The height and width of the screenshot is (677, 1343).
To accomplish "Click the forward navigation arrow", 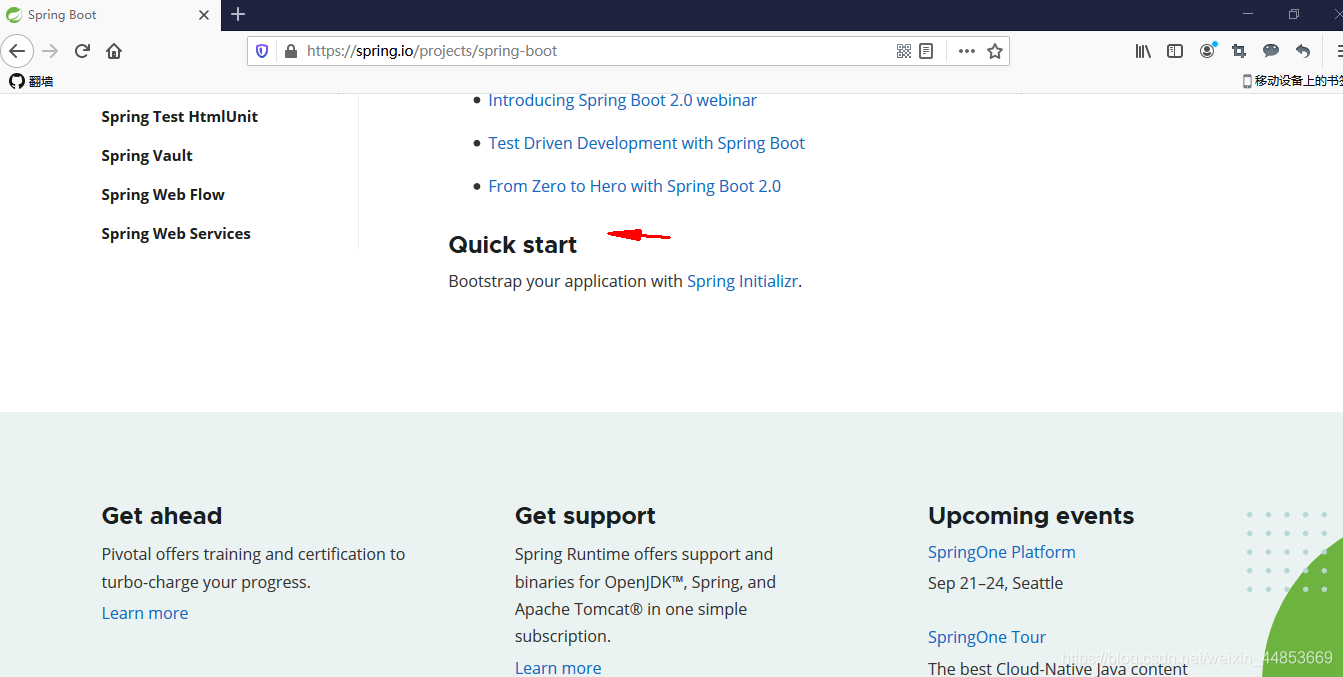I will 51,51.
